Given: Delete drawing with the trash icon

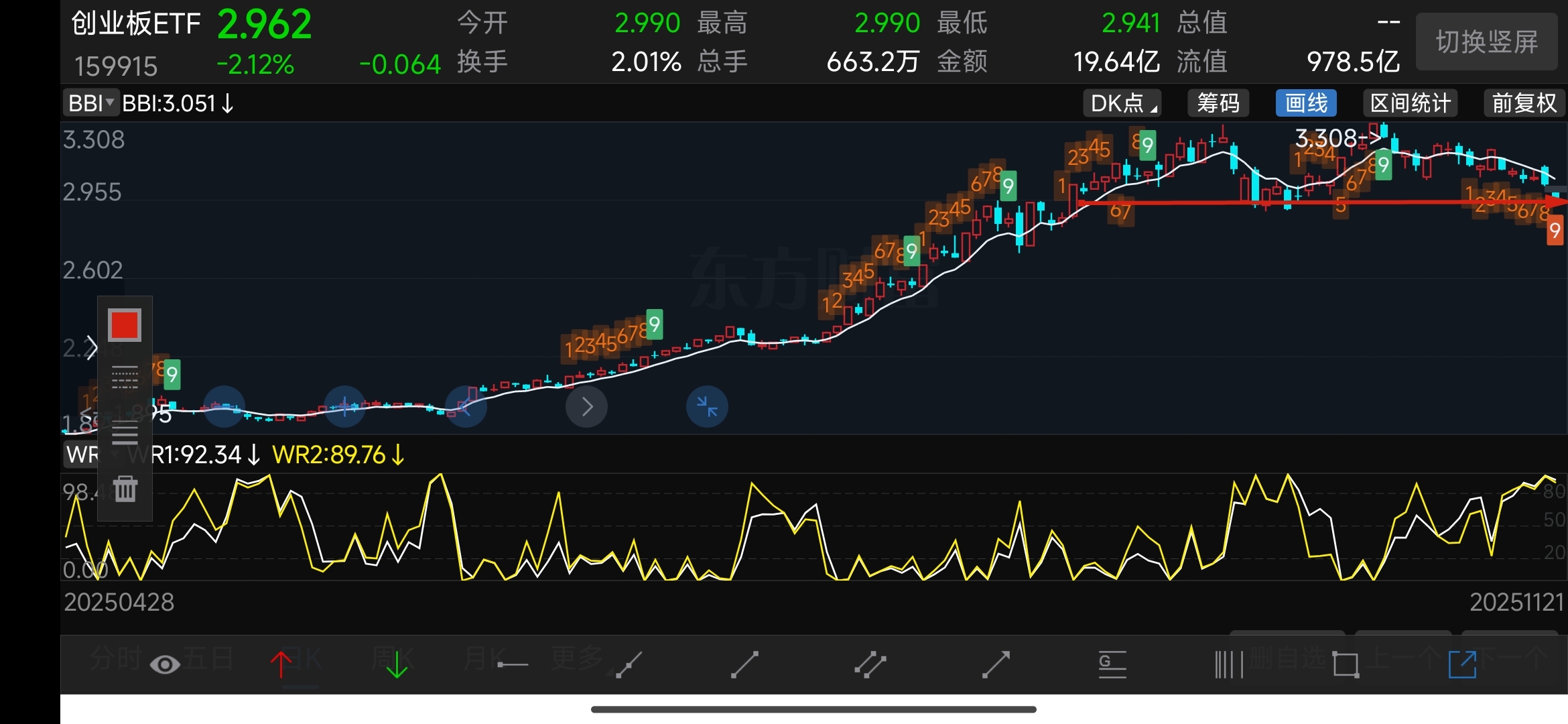Looking at the screenshot, I should pyautogui.click(x=125, y=489).
